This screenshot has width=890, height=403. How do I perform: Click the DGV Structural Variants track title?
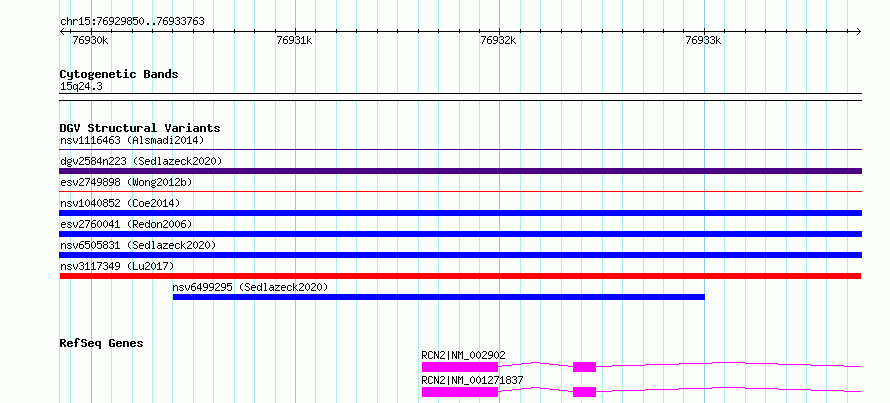pos(140,128)
